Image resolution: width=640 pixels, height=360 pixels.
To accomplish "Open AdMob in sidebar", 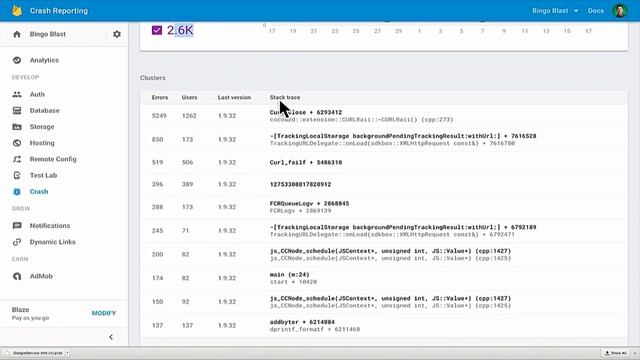I will point(41,276).
